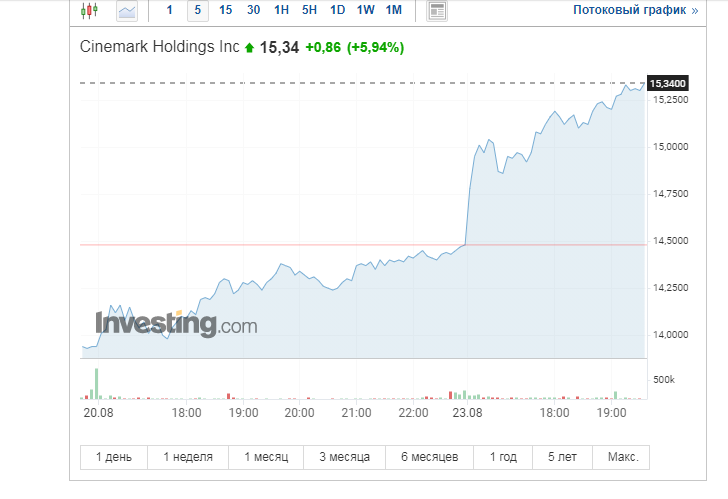
Task: Show the 1 год range
Action: [503, 457]
